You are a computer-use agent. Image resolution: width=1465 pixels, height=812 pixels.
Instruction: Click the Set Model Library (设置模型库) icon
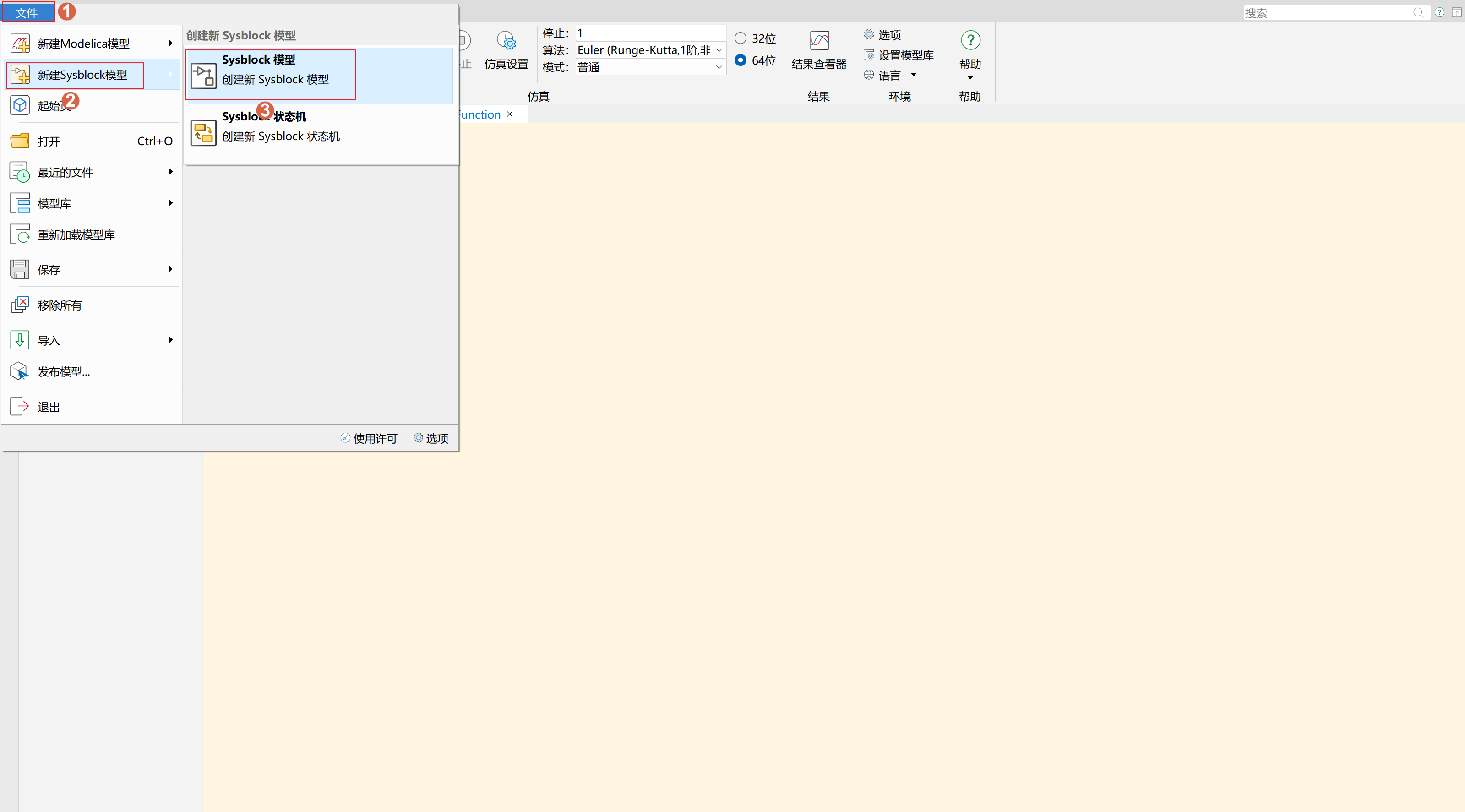pyautogui.click(x=868, y=55)
